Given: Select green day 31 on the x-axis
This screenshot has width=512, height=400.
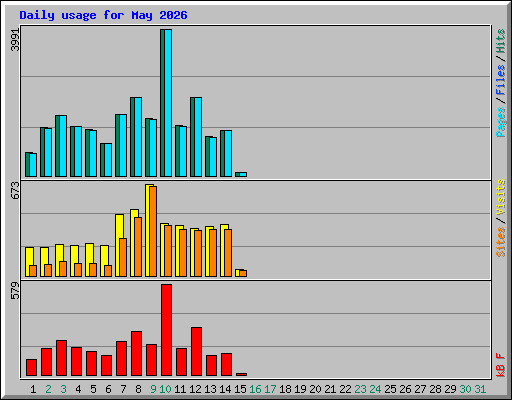Looking at the screenshot, I should (480, 389).
